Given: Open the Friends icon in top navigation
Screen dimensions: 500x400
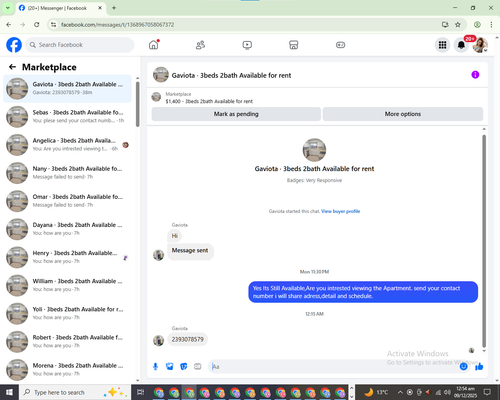Looking at the screenshot, I should pyautogui.click(x=200, y=45).
